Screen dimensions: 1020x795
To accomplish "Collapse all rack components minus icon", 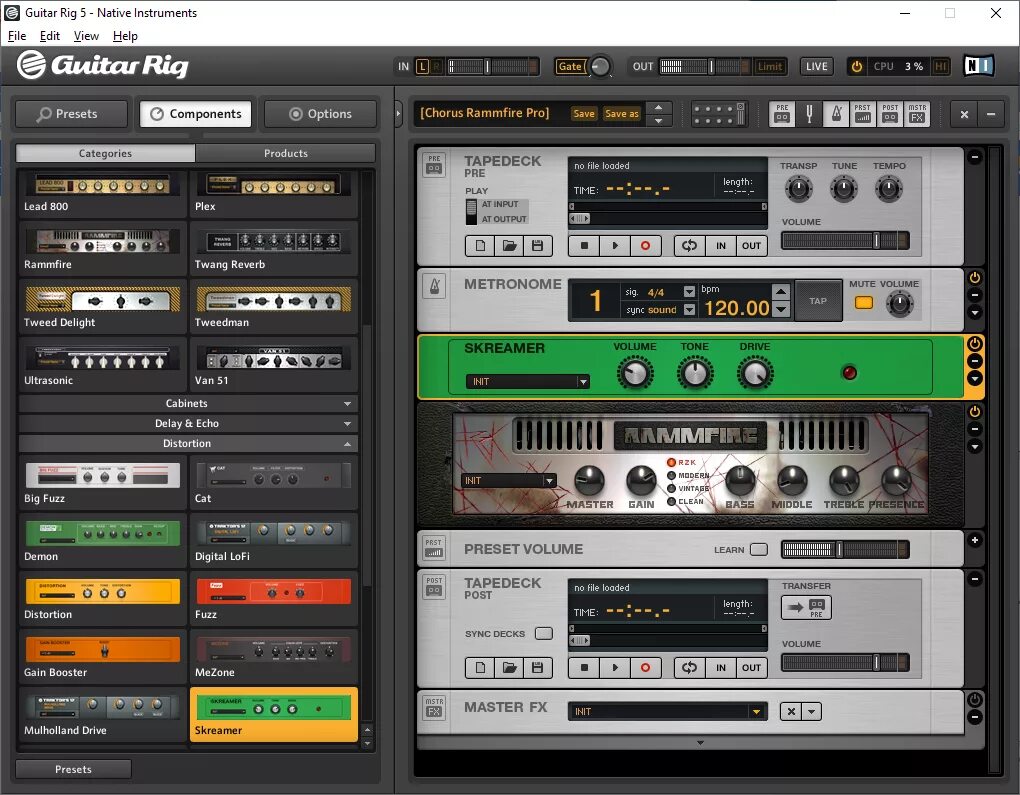I will pyautogui.click(x=991, y=115).
